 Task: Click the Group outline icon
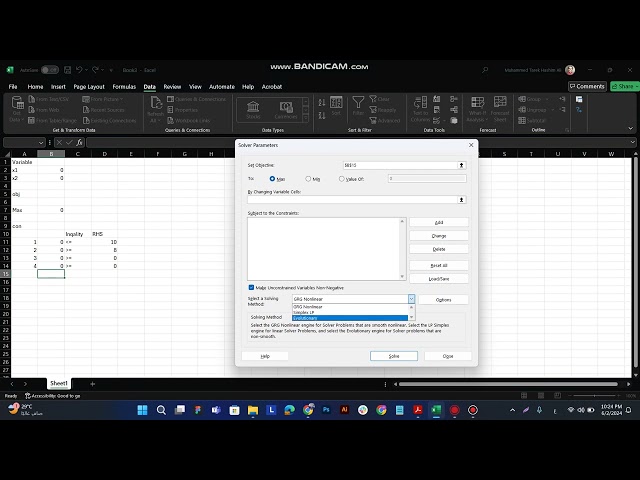point(529,99)
